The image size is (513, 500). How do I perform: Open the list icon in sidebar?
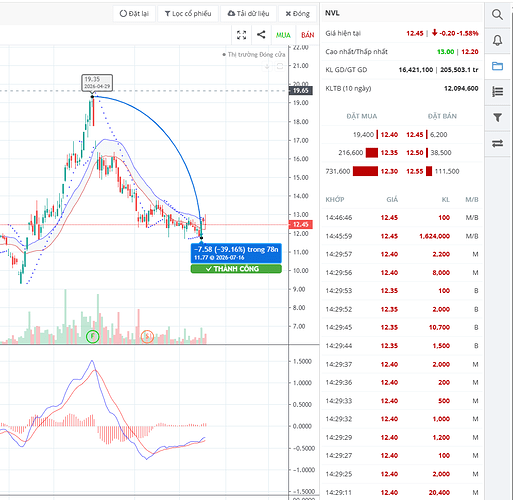pyautogui.click(x=497, y=92)
